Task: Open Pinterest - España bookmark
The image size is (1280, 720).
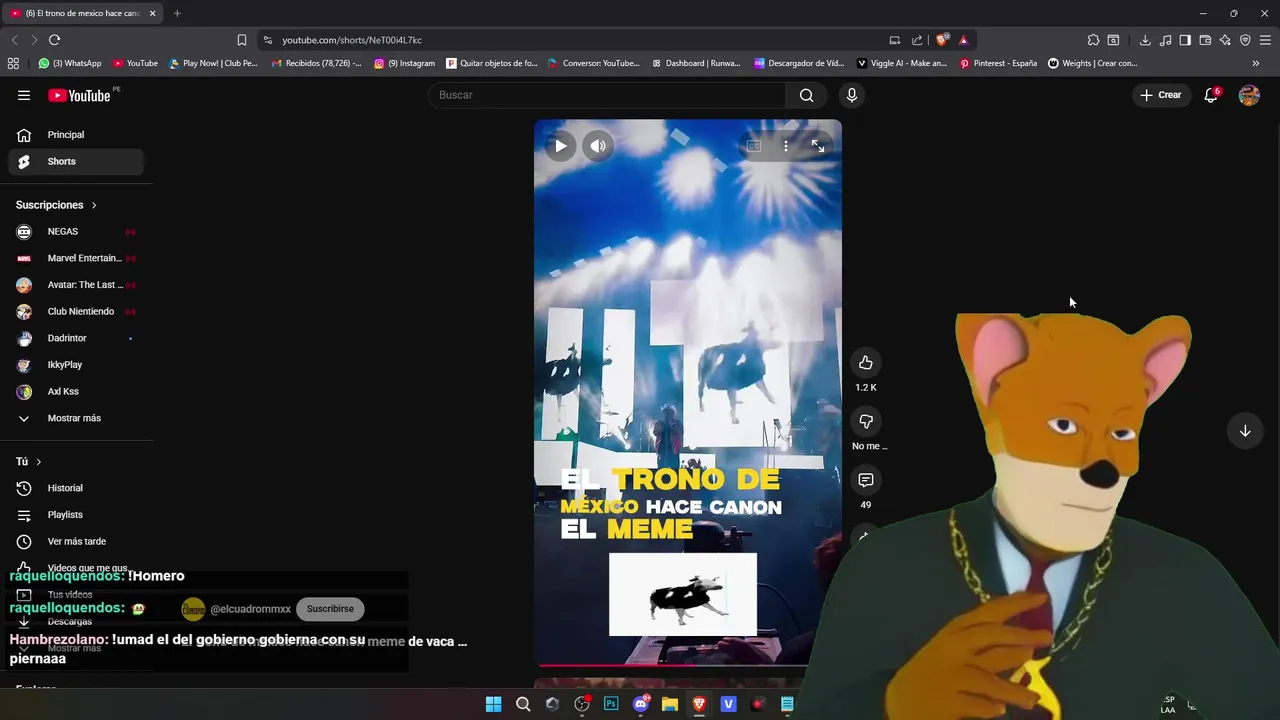Action: [997, 63]
